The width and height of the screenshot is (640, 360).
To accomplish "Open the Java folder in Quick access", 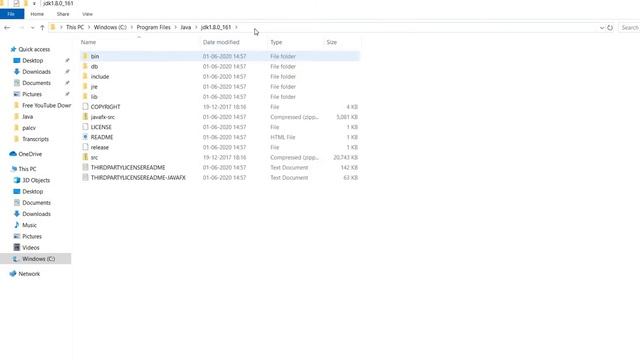I will [27, 116].
